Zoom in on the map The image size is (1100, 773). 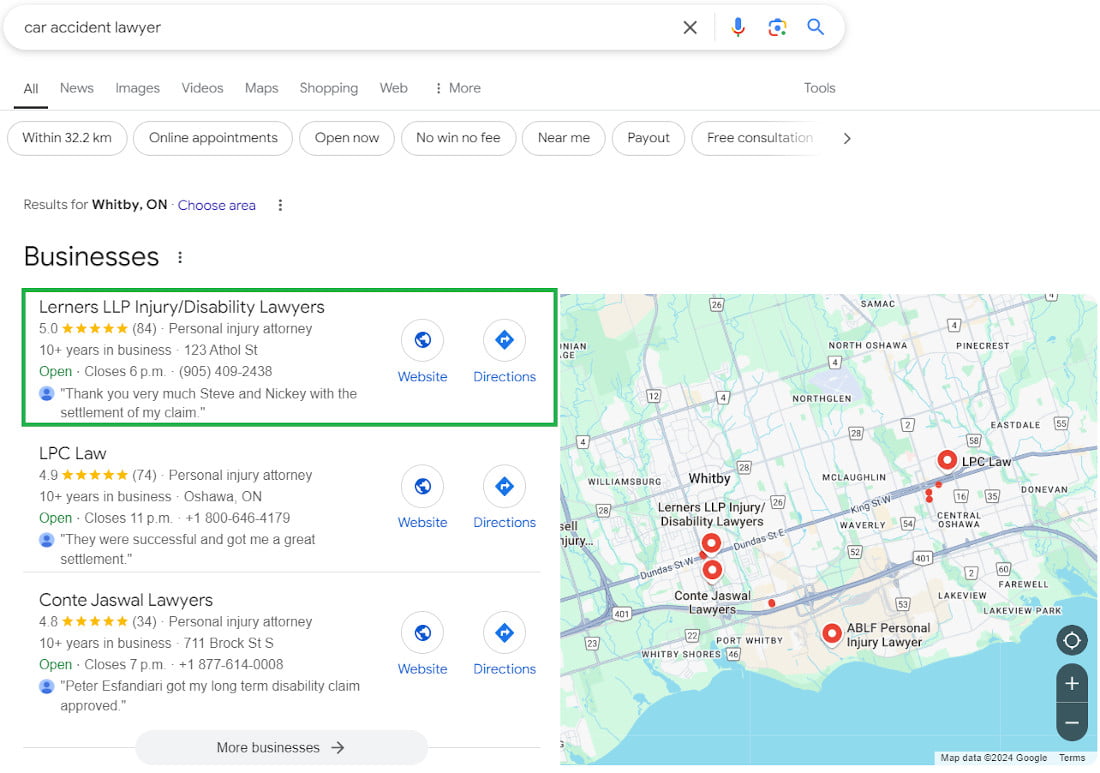[1072, 684]
